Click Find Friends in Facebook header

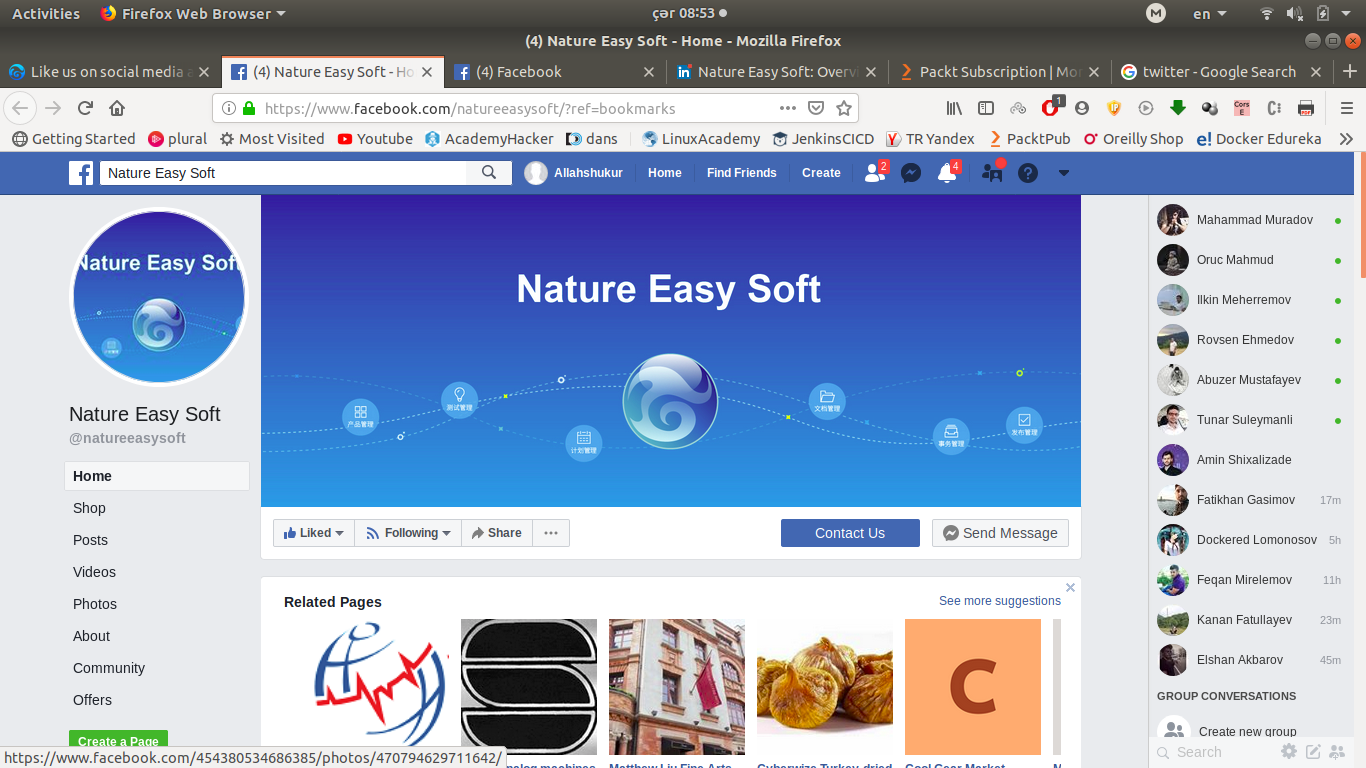pyautogui.click(x=741, y=173)
